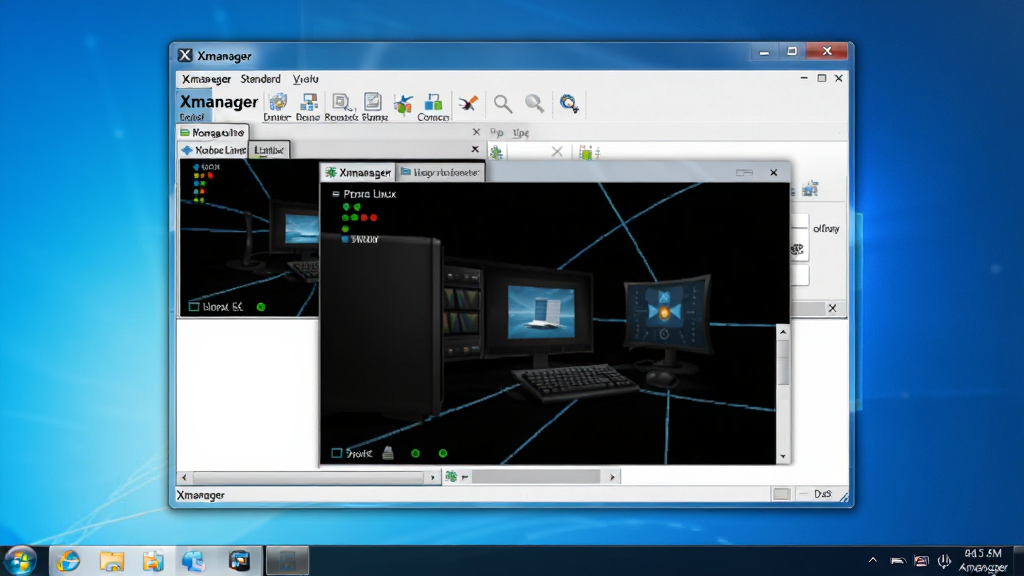
Task: Click the X on the right pane grey bar
Action: tap(832, 308)
